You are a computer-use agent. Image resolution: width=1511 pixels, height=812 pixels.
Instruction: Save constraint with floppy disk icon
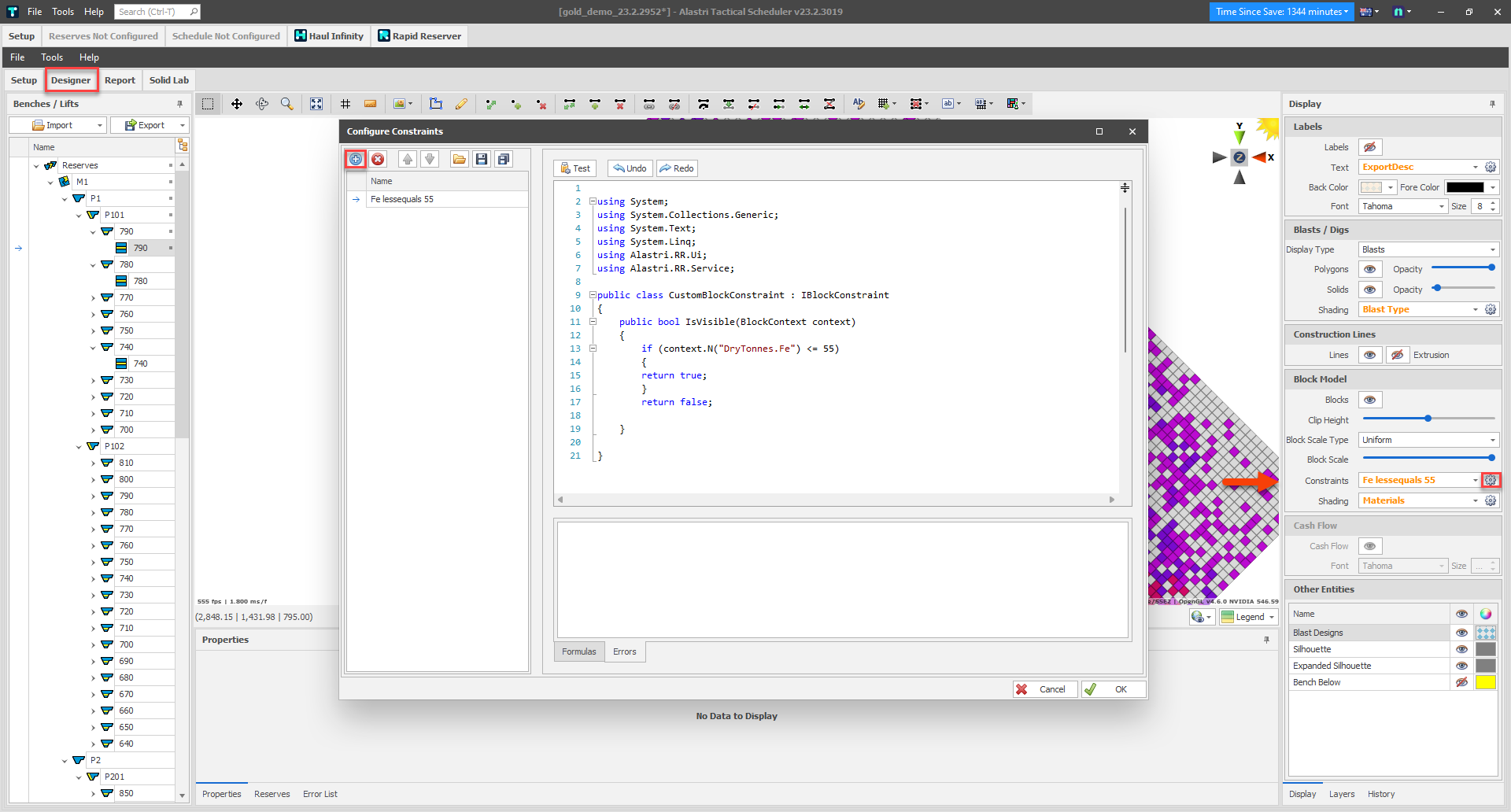482,159
